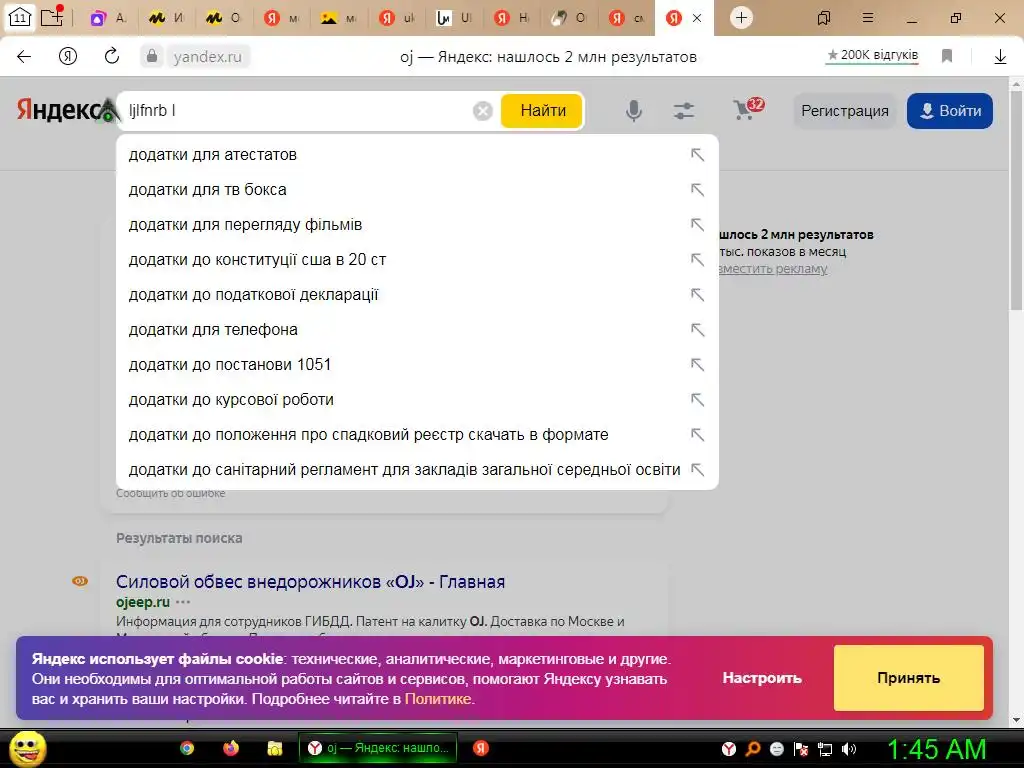Screen dimensions: 1024x768
Task: Click the red Yandex taskbar shortcut
Action: pyautogui.click(x=481, y=748)
